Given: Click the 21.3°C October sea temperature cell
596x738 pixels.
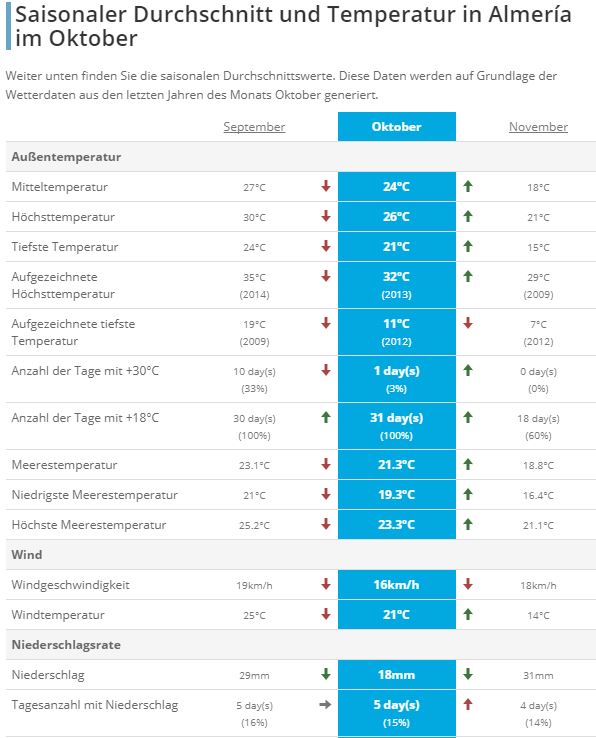Looking at the screenshot, I should [396, 465].
